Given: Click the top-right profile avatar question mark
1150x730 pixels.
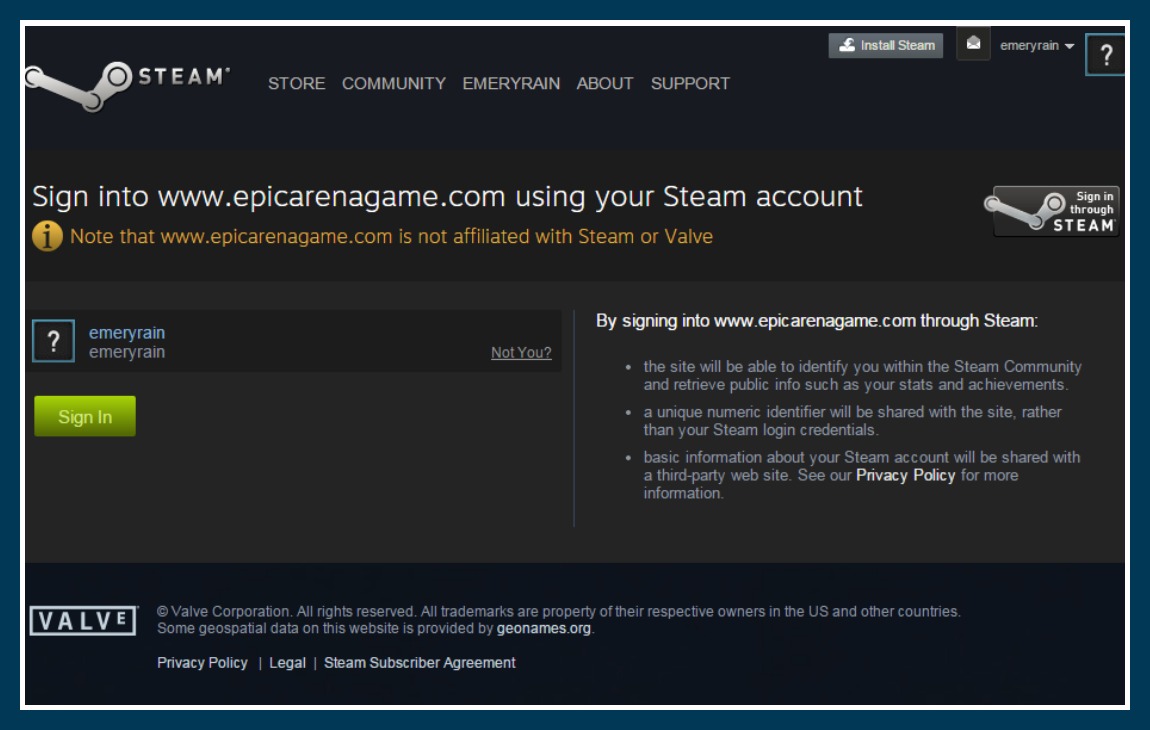Looking at the screenshot, I should point(1105,55).
